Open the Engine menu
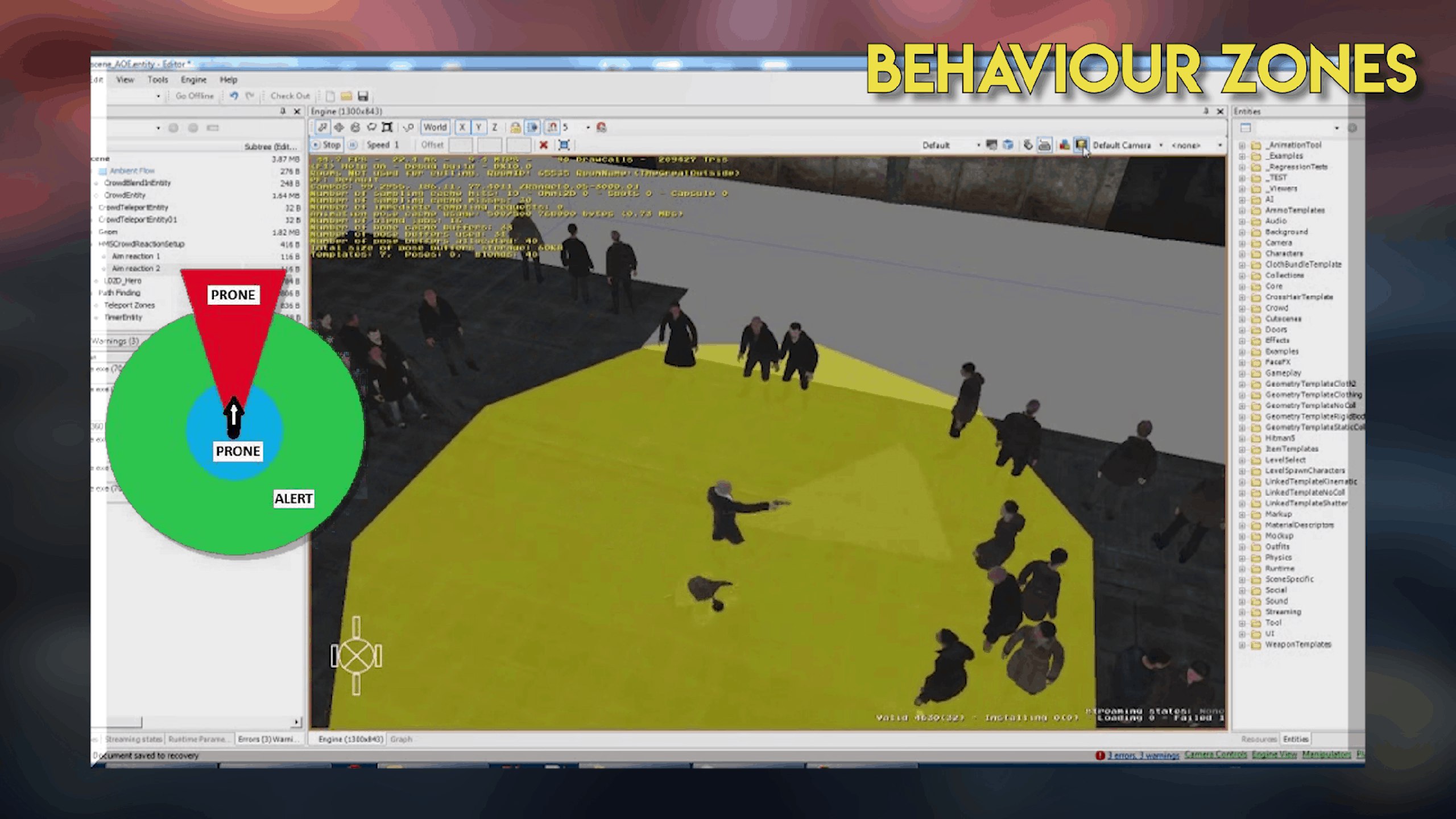 (x=193, y=80)
